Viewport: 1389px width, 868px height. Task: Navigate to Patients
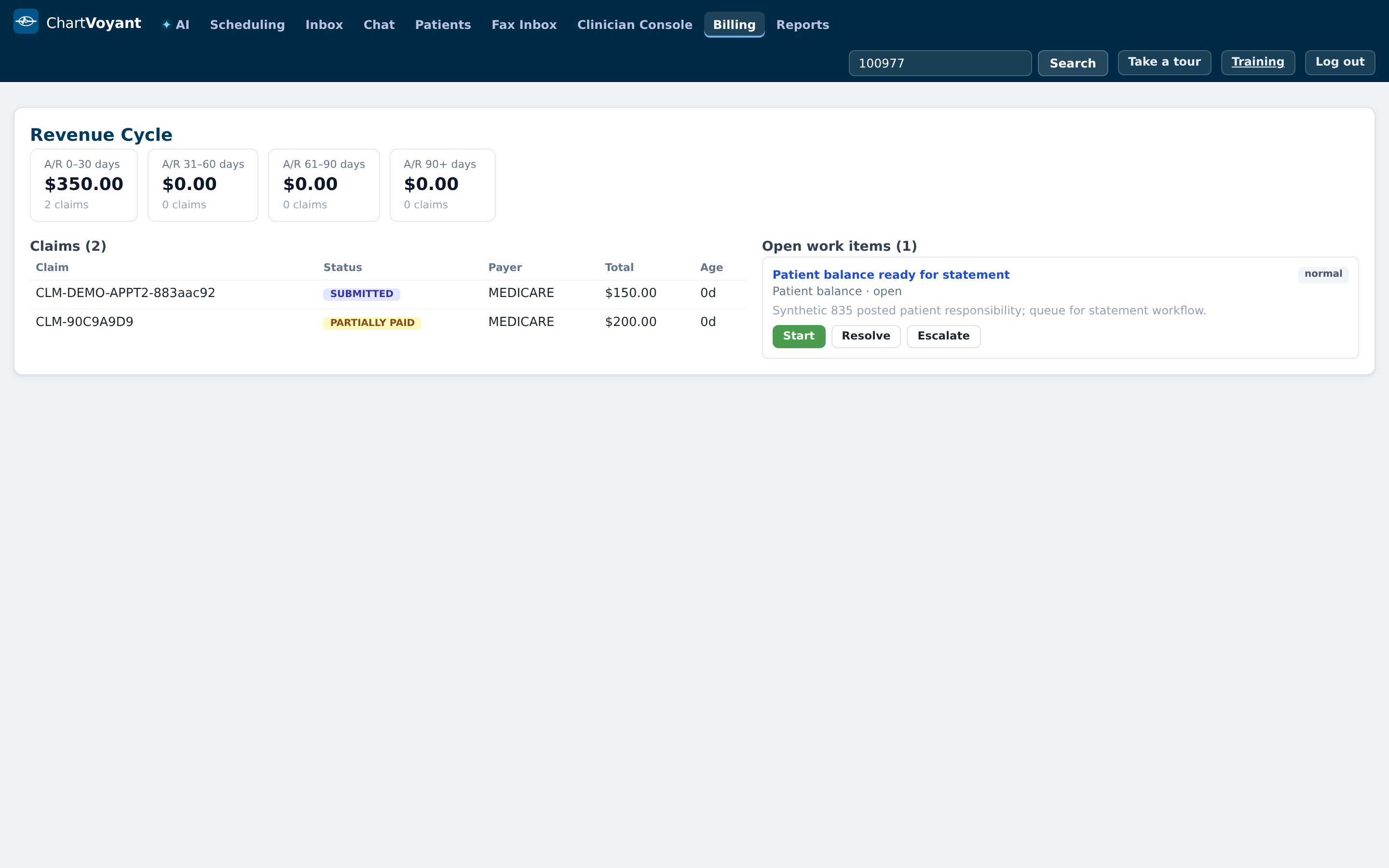443,25
